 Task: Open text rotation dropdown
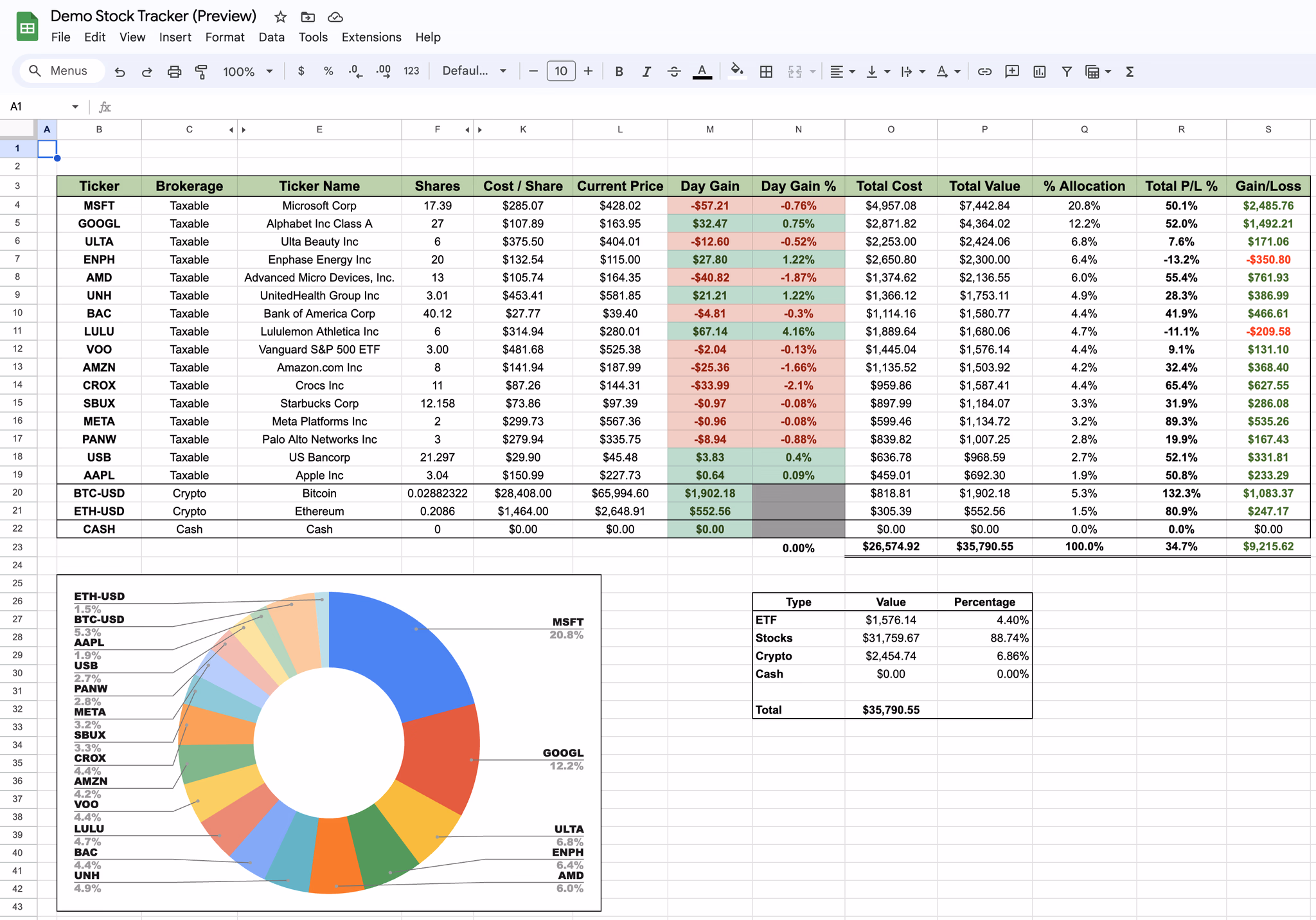click(948, 71)
